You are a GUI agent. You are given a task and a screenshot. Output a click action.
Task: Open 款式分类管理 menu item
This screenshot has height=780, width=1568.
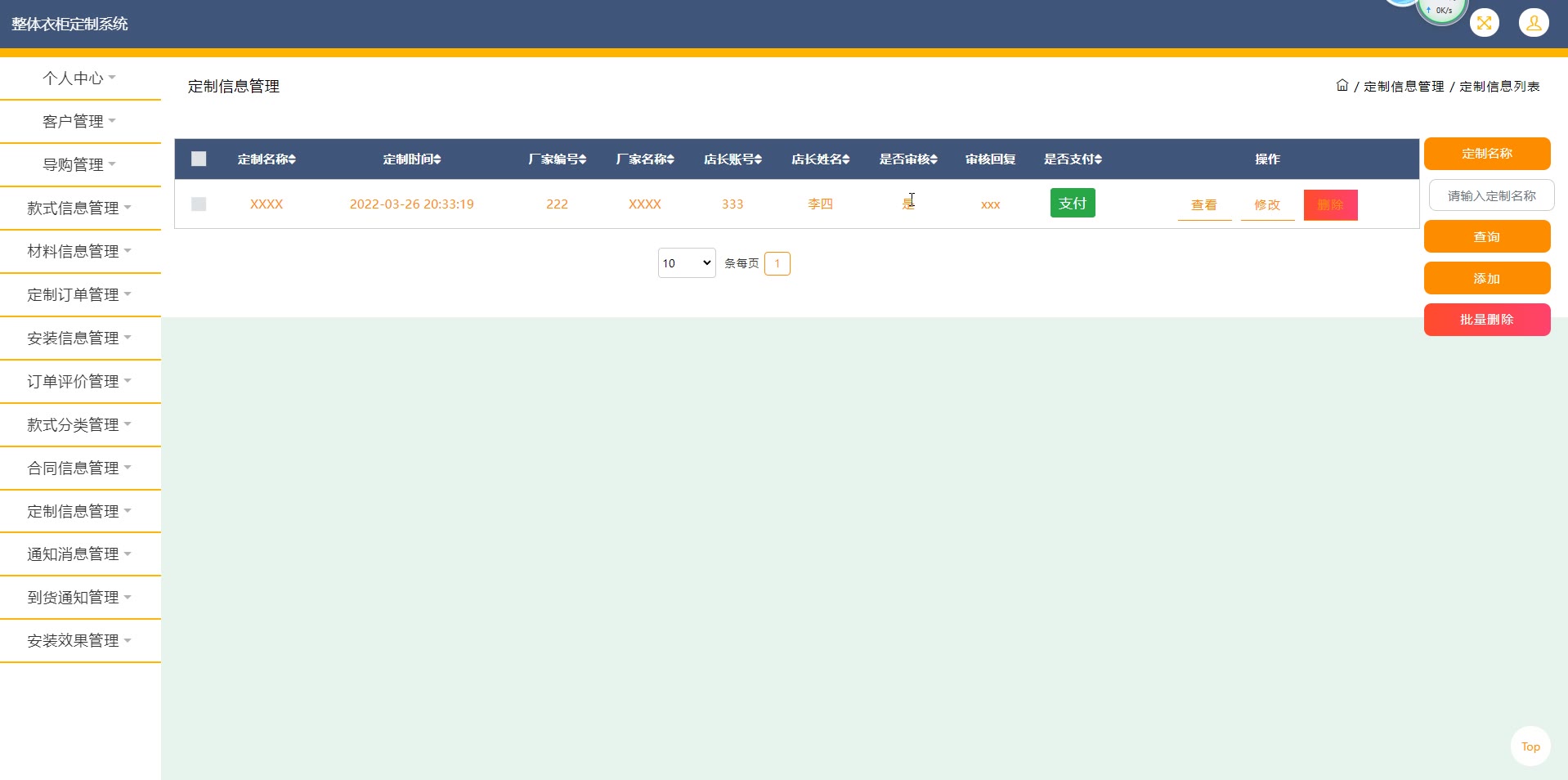(80, 425)
